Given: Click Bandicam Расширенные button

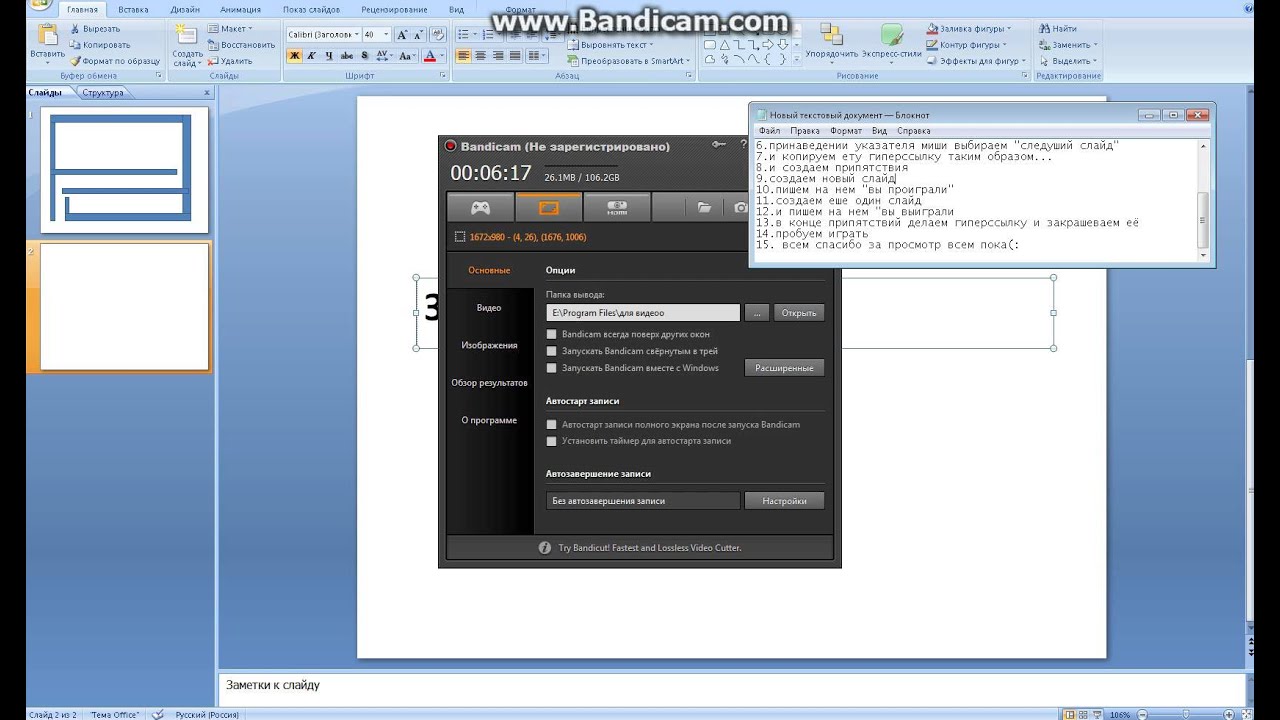Looking at the screenshot, I should coord(784,368).
